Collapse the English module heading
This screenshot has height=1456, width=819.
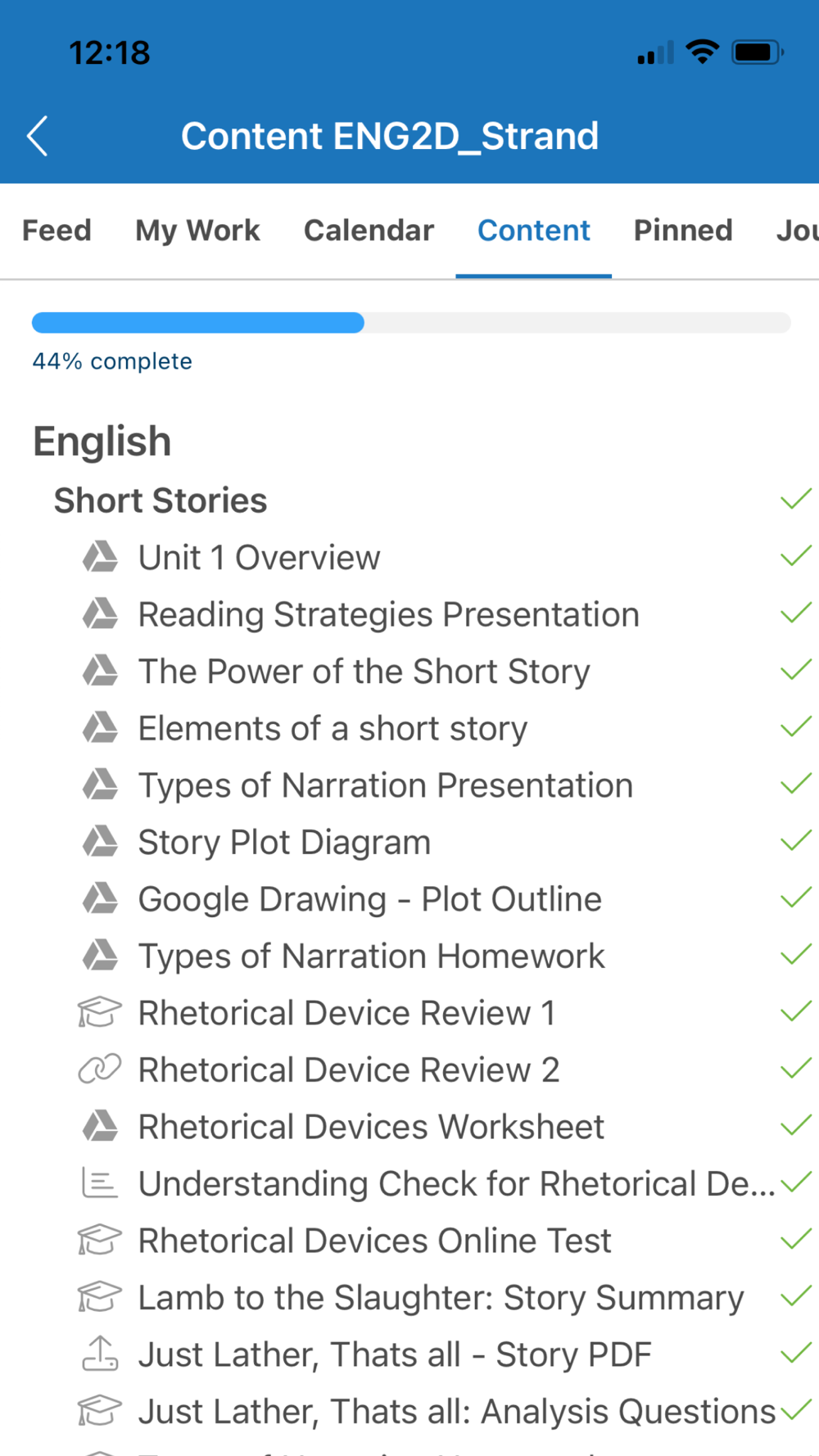point(102,441)
